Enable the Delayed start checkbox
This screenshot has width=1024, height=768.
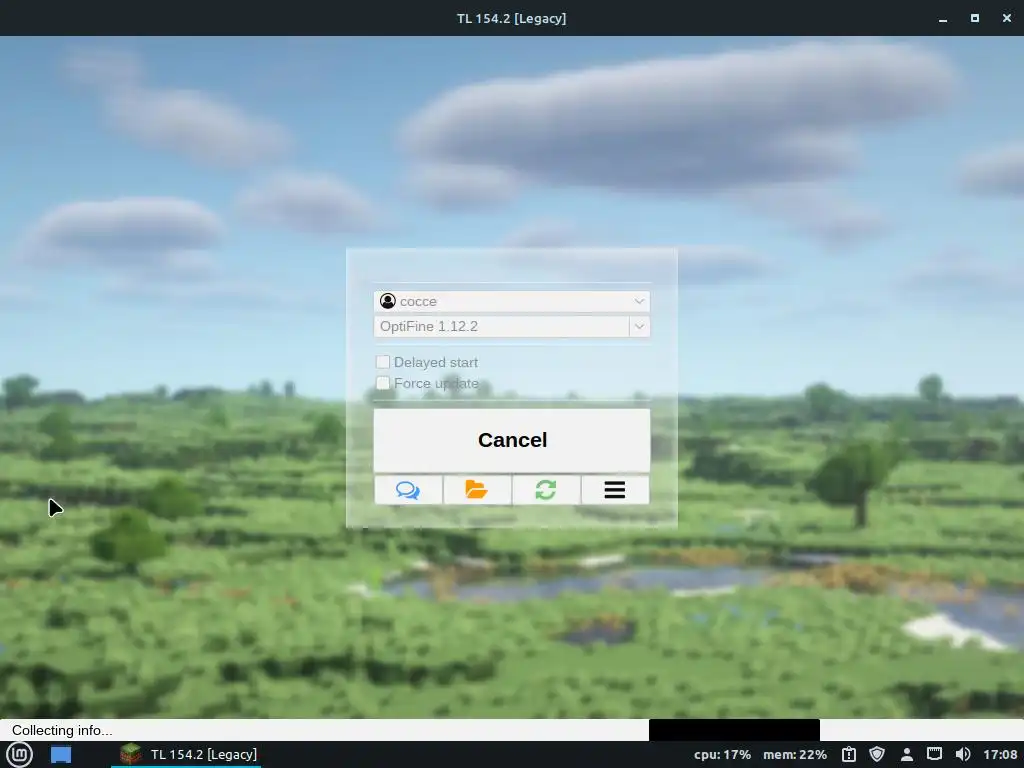click(x=383, y=362)
